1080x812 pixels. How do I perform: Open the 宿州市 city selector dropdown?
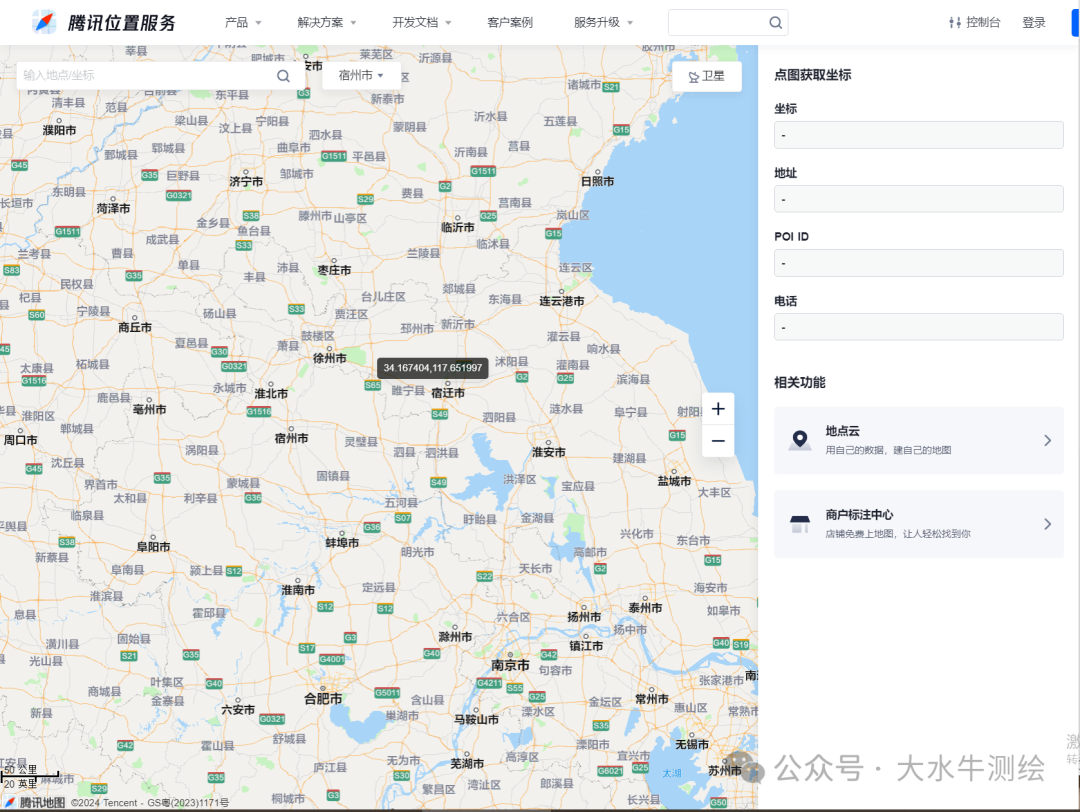361,75
